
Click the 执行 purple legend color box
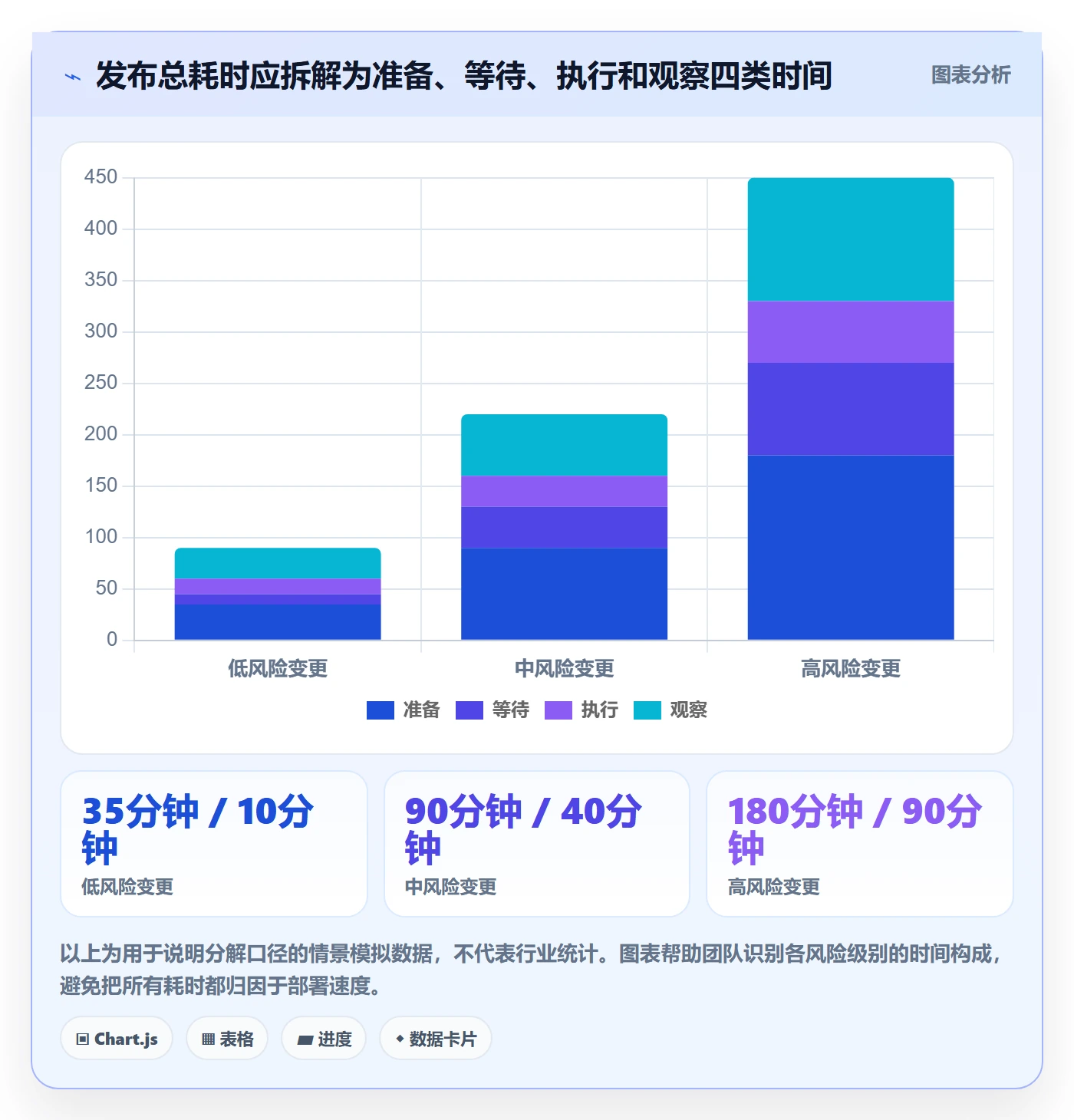click(x=558, y=710)
